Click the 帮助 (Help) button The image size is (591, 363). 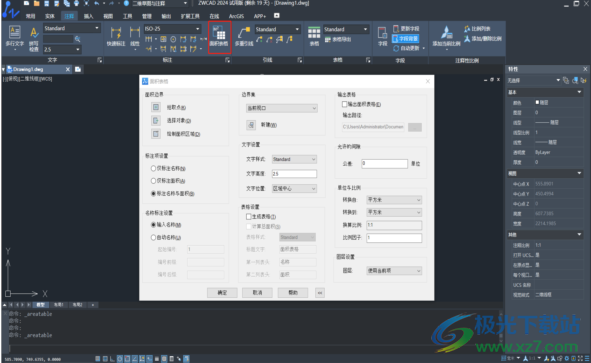click(293, 293)
